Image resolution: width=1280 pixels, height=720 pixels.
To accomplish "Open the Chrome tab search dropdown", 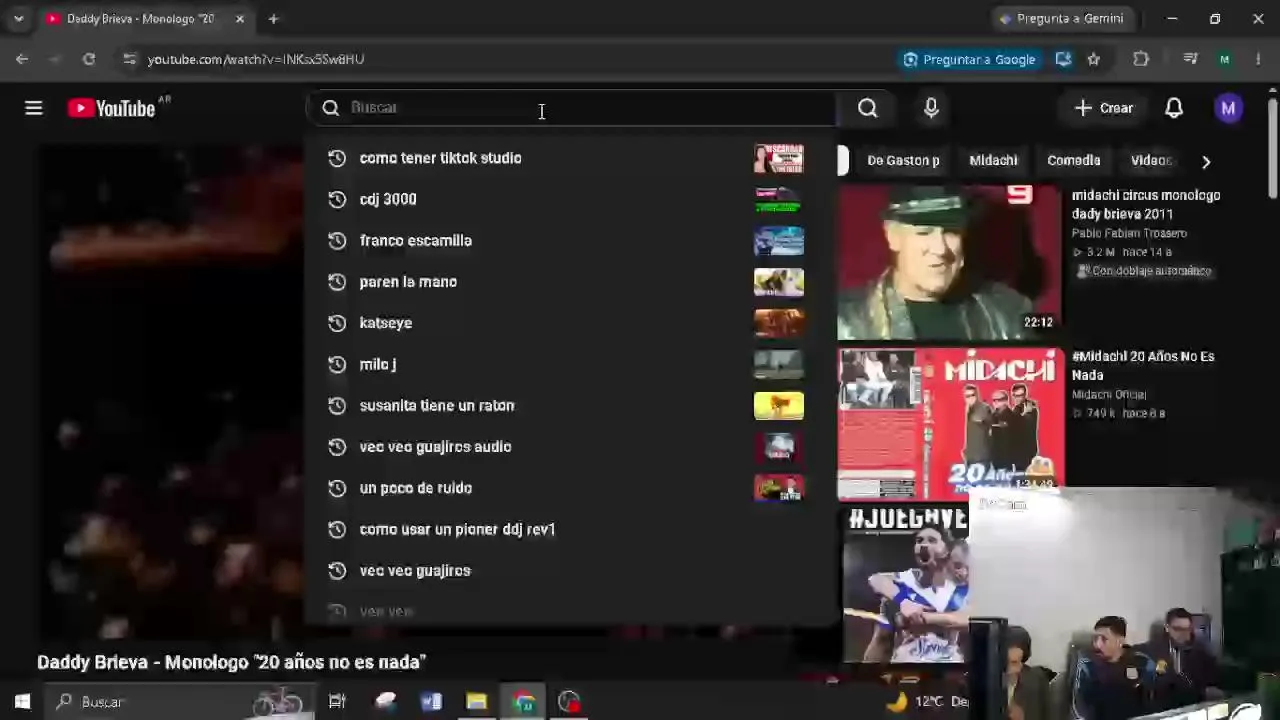I will [x=18, y=18].
